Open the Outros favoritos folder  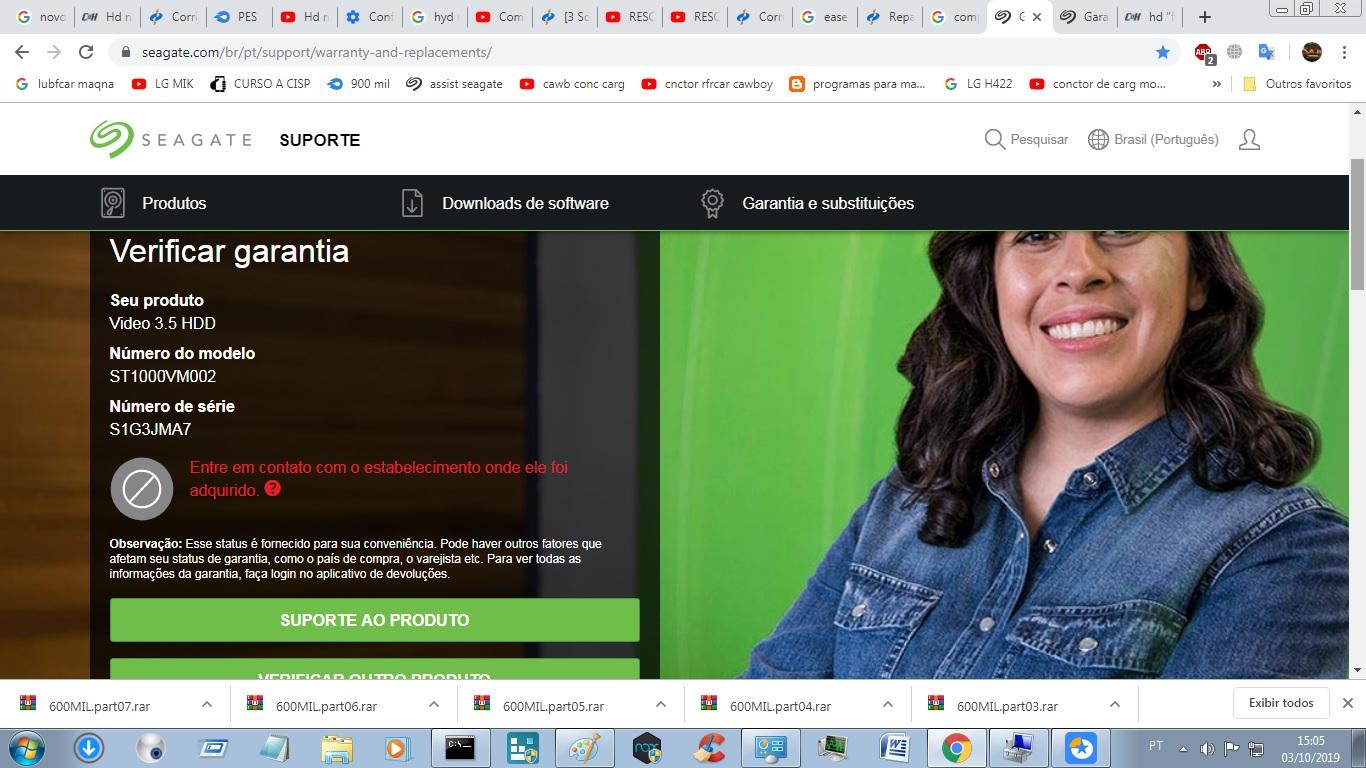pos(1297,84)
